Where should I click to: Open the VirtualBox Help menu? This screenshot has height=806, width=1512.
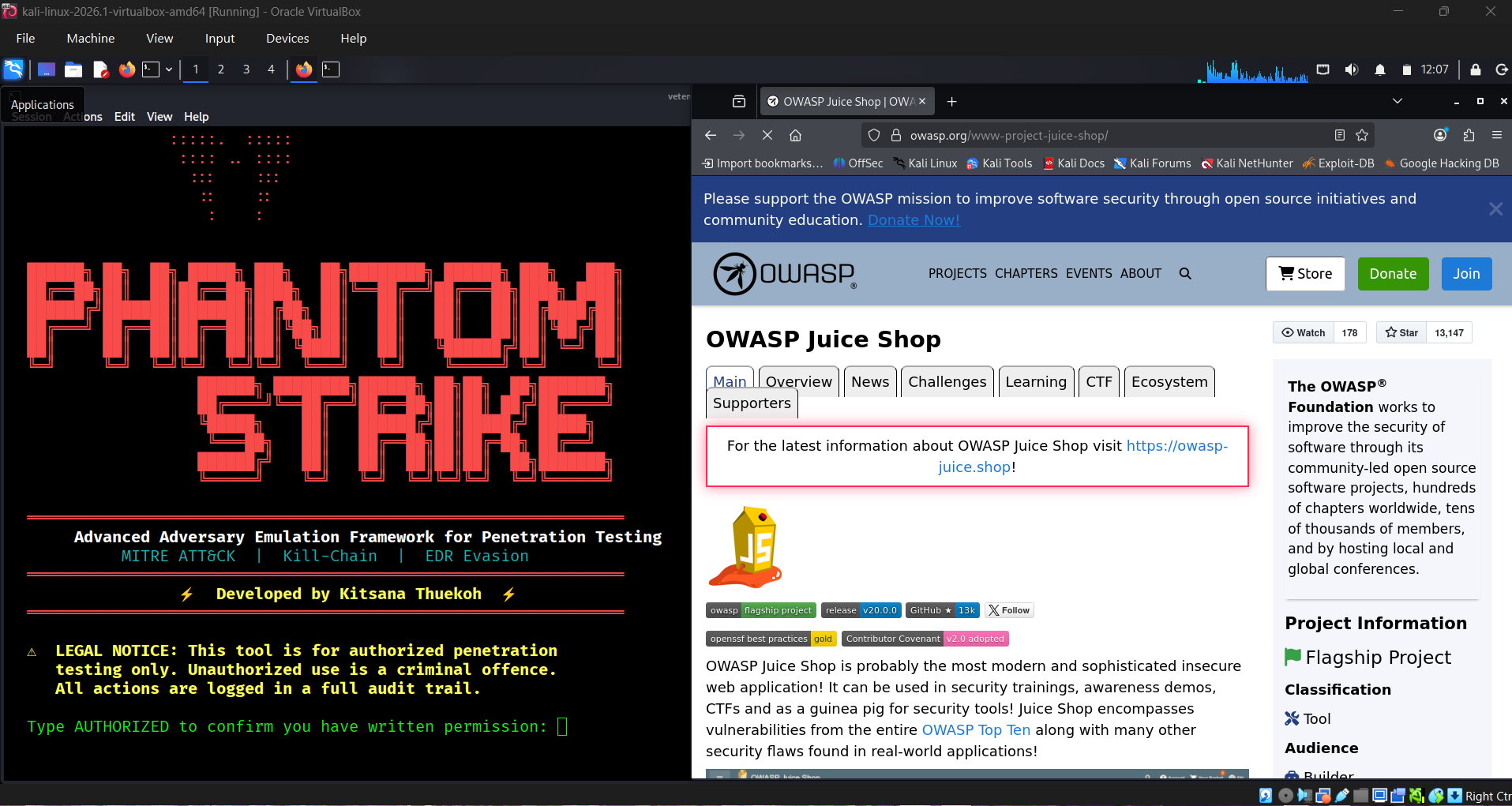[x=353, y=38]
